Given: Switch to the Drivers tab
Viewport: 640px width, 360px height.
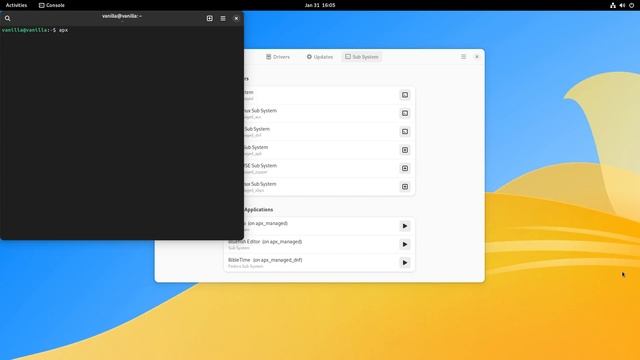Looking at the screenshot, I should click(x=278, y=57).
